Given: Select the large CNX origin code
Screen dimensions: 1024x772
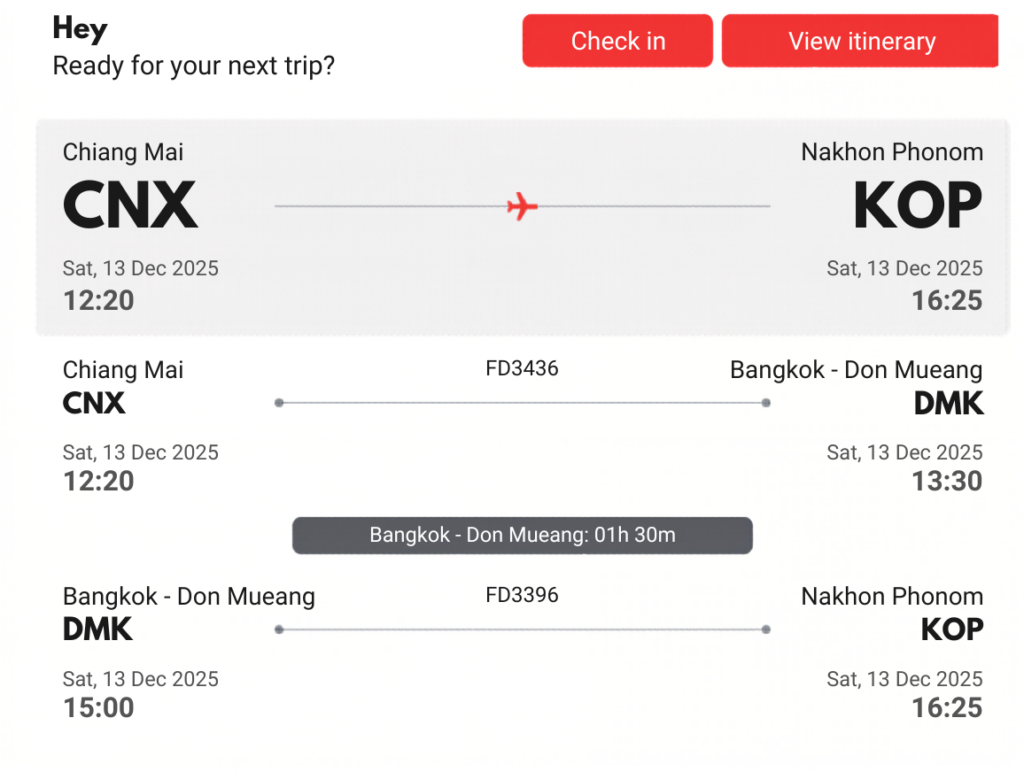Looking at the screenshot, I should [130, 206].
